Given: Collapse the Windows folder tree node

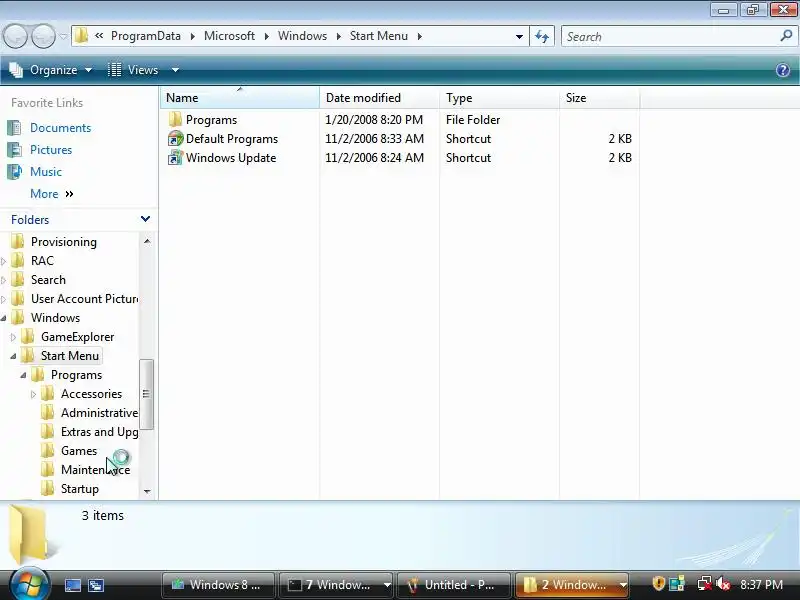Looking at the screenshot, I should [x=4, y=318].
